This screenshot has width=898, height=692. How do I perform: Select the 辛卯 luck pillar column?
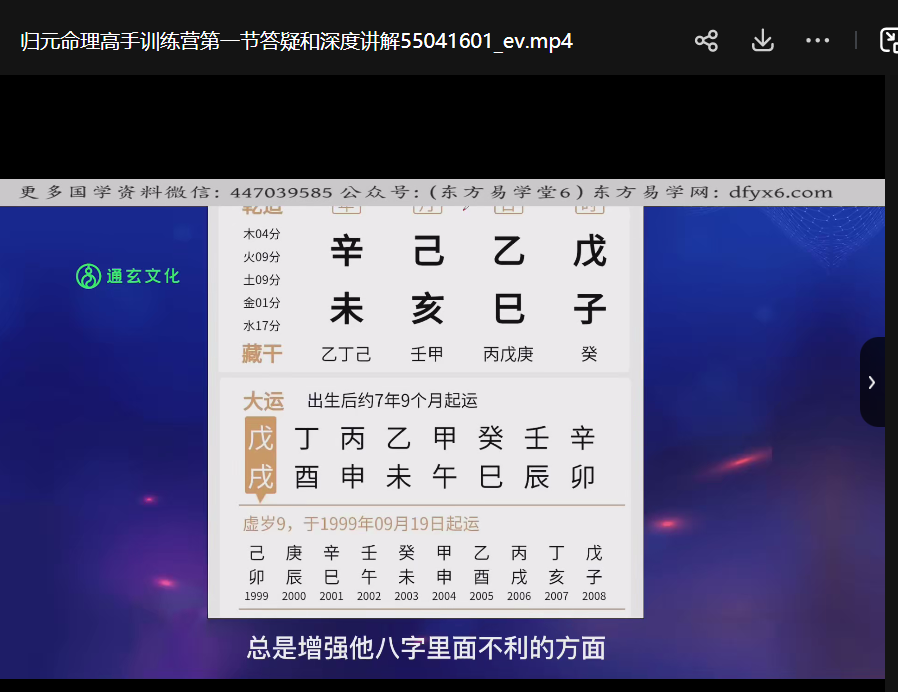tap(583, 456)
